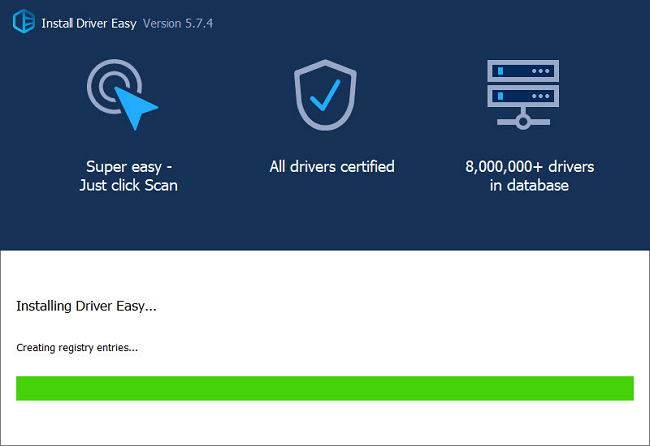The width and height of the screenshot is (650, 446).
Task: Select the "8,000,000+ drivers in database" caption
Action: pos(529,176)
